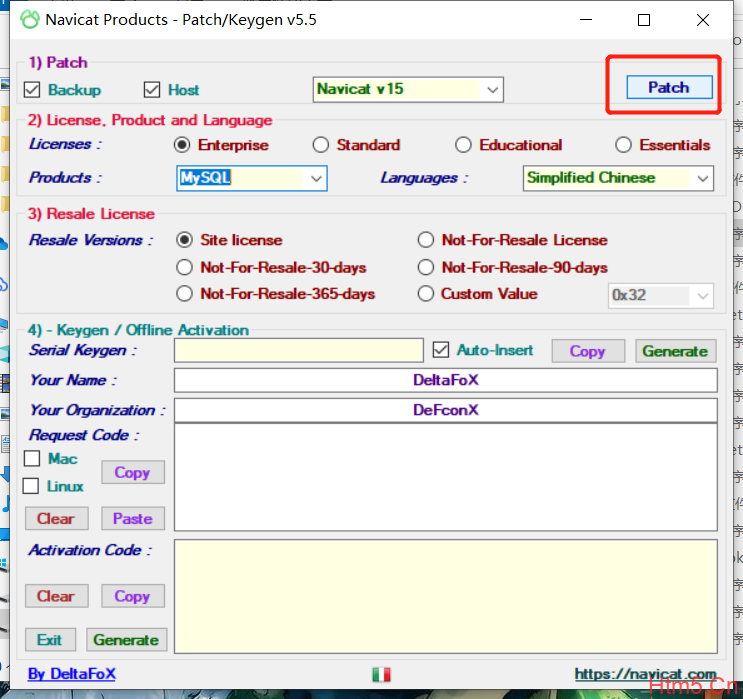Click inside the Request Code text area
This screenshot has width=743, height=699.
coord(445,477)
